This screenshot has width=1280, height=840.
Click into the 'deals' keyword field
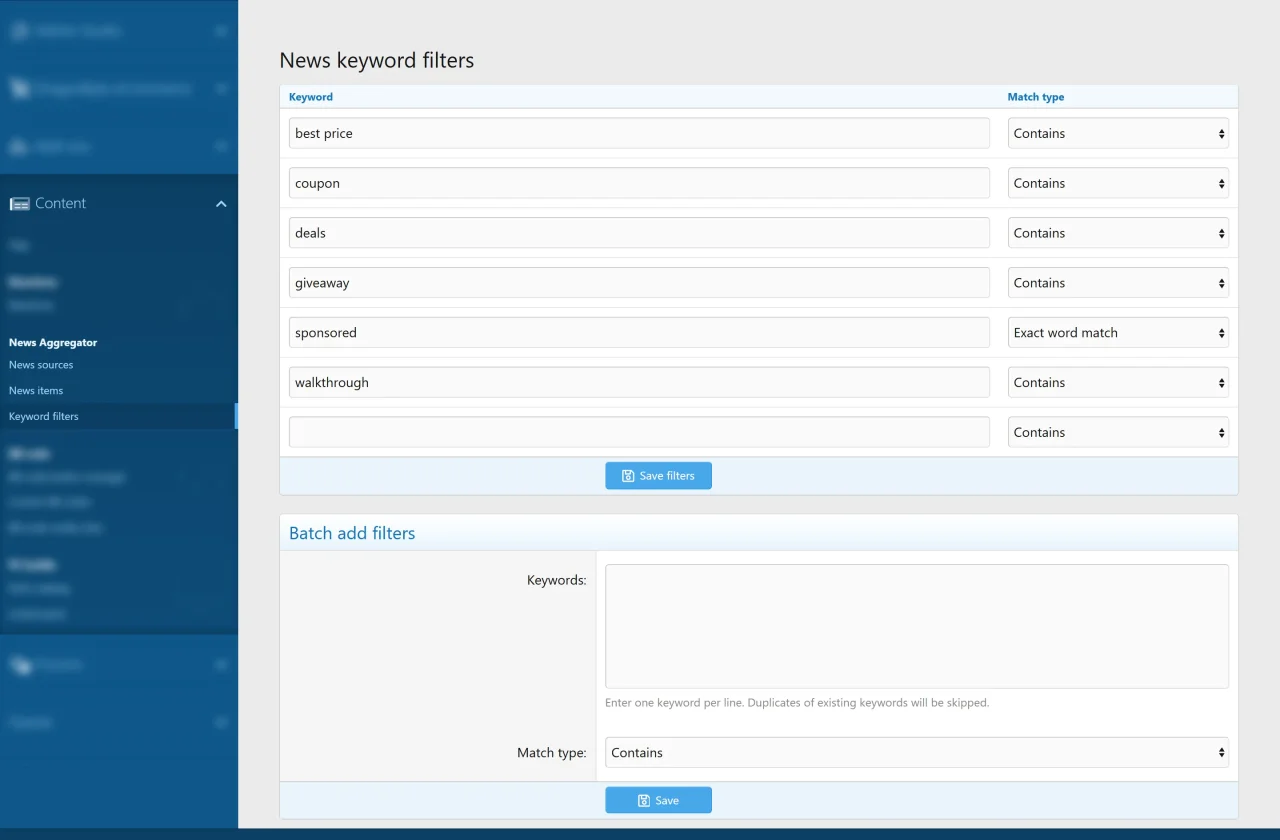[x=639, y=233]
